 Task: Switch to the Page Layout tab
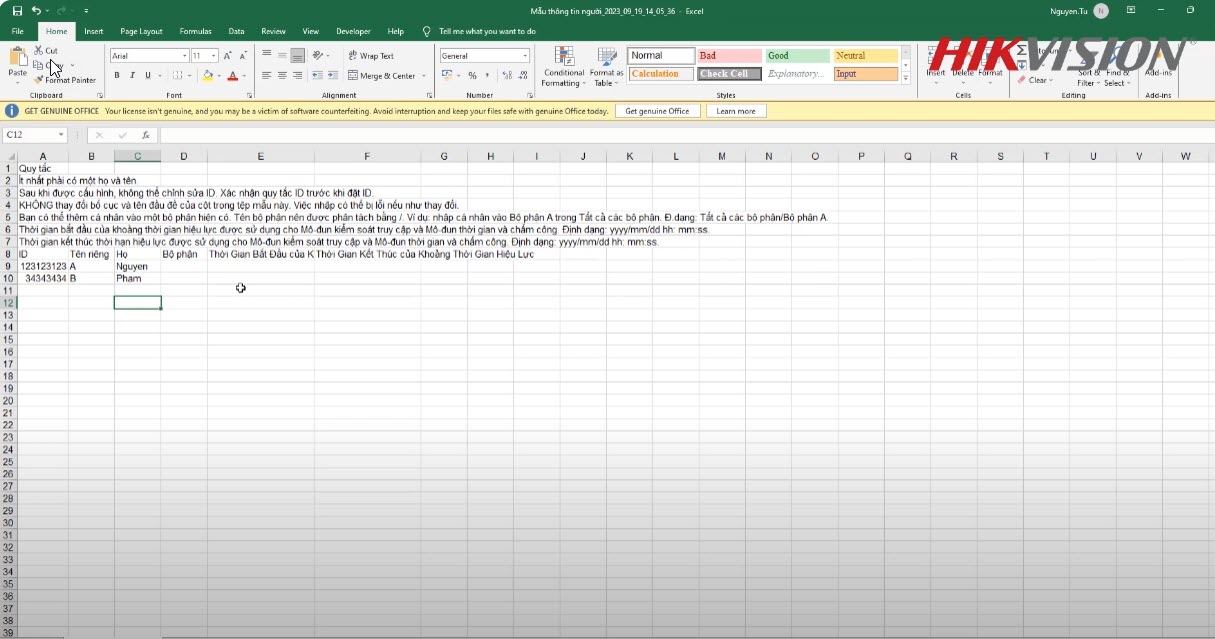[x=141, y=31]
